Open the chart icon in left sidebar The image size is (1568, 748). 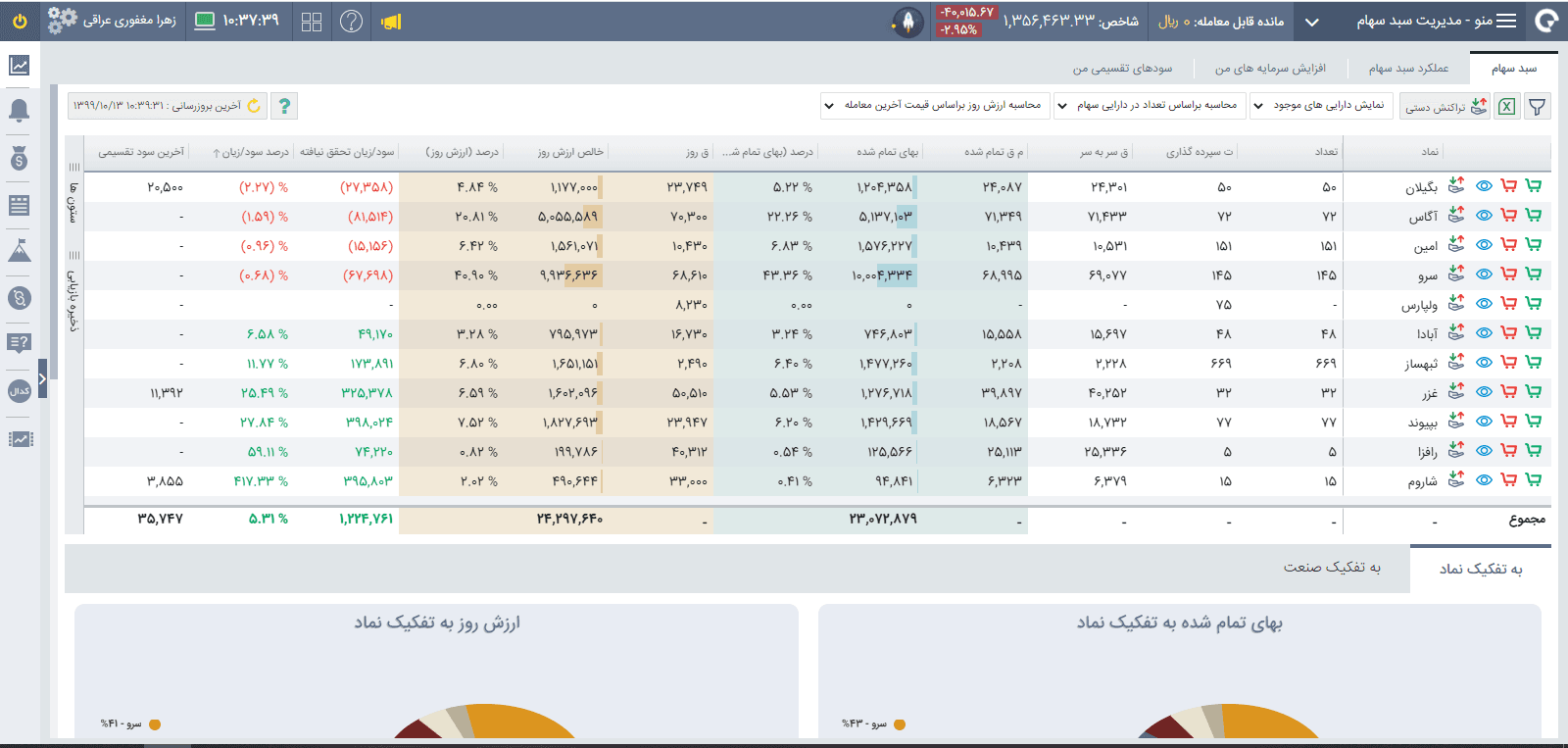(x=20, y=65)
